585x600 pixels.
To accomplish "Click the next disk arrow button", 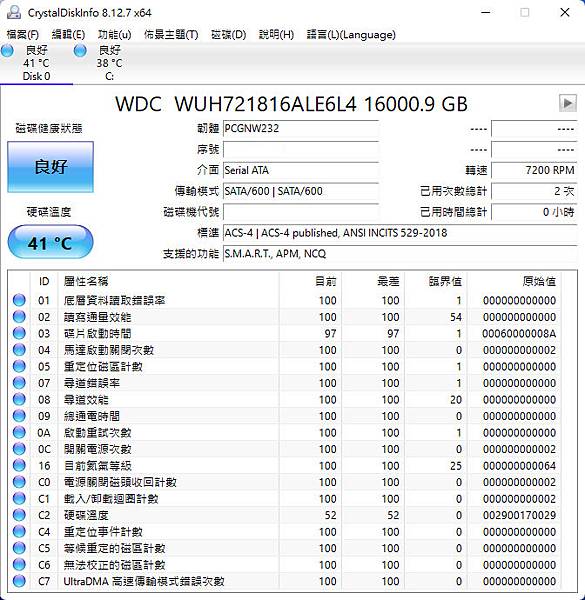I will tap(568, 103).
